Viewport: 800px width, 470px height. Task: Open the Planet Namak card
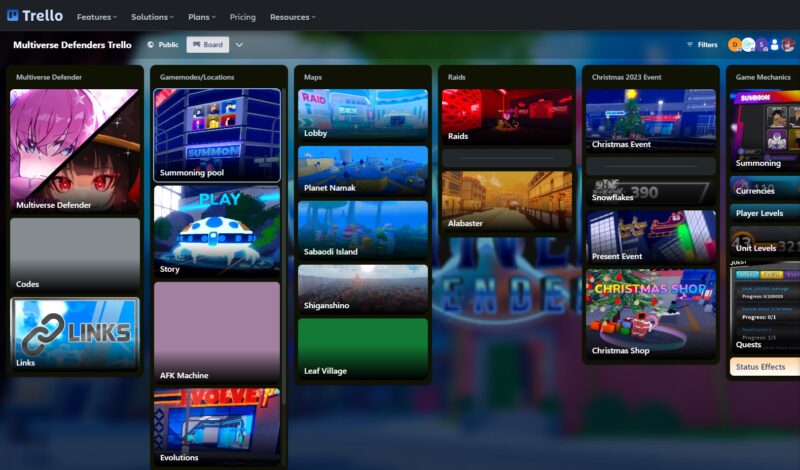click(x=363, y=171)
